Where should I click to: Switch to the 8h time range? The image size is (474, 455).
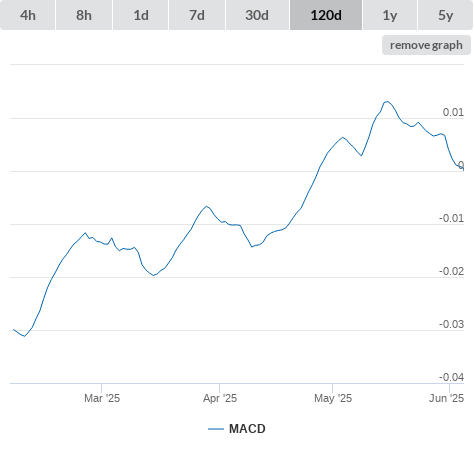(84, 15)
